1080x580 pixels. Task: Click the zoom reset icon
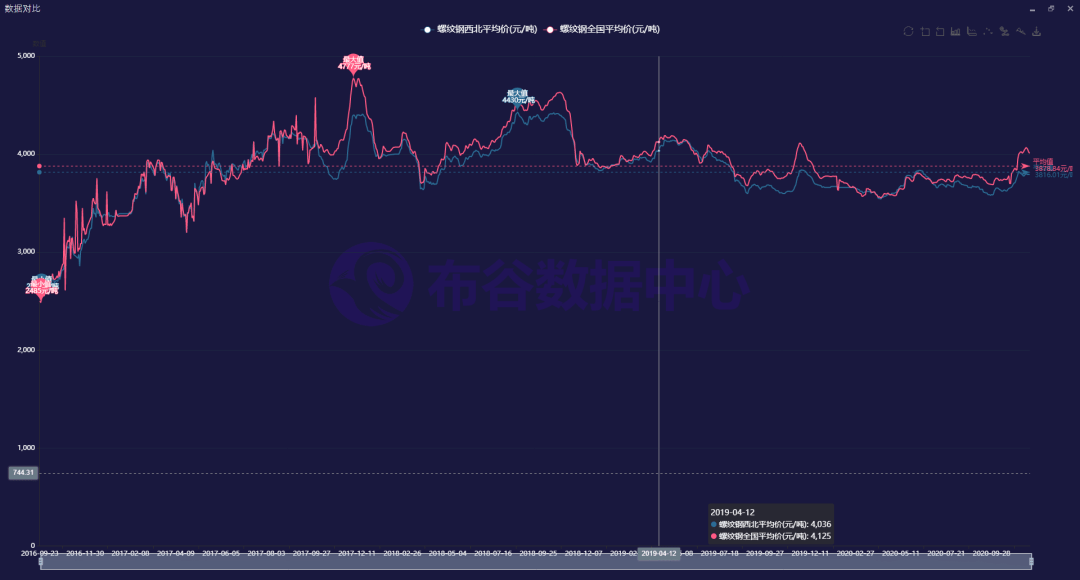pos(940,31)
